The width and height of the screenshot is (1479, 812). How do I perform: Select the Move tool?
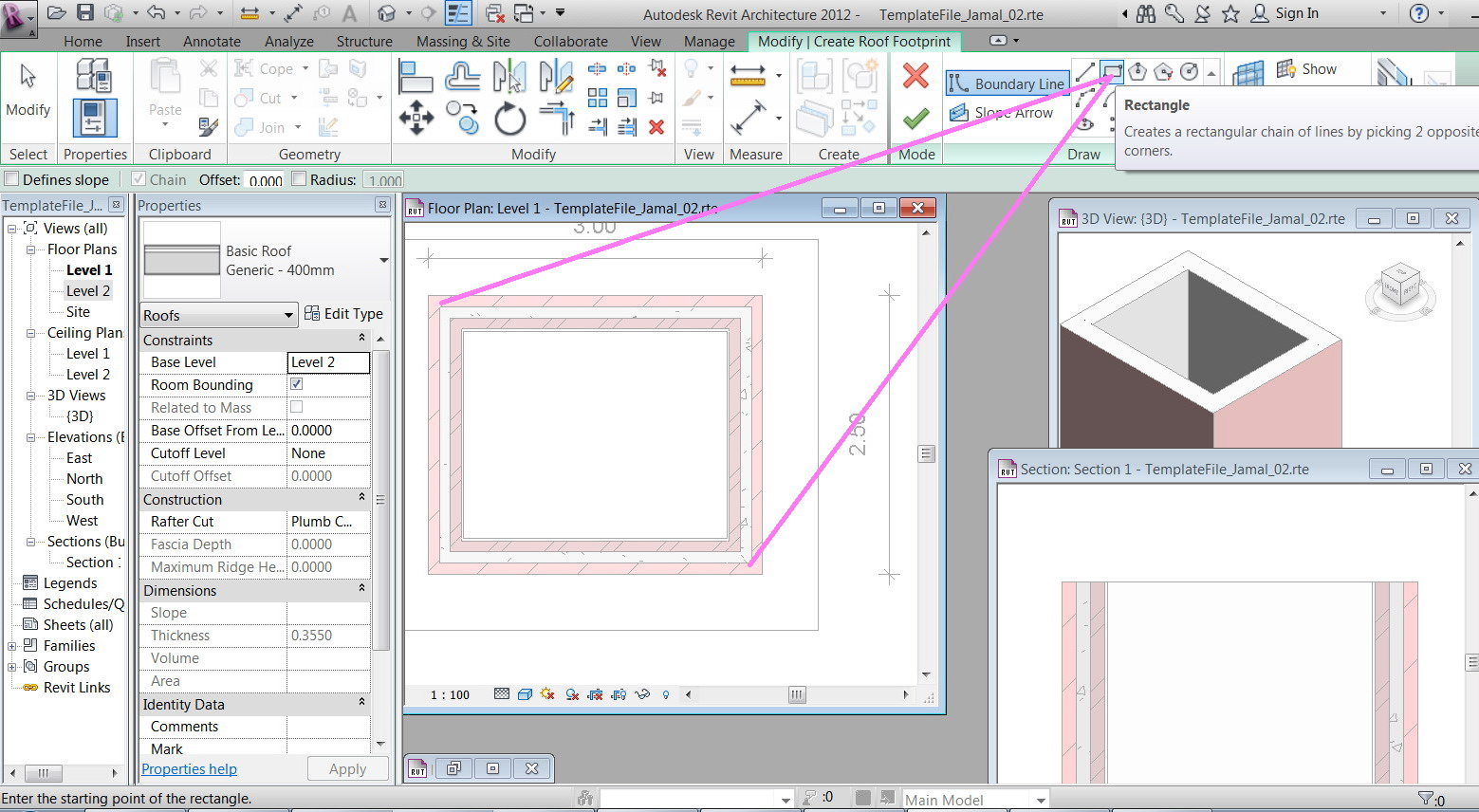point(416,119)
